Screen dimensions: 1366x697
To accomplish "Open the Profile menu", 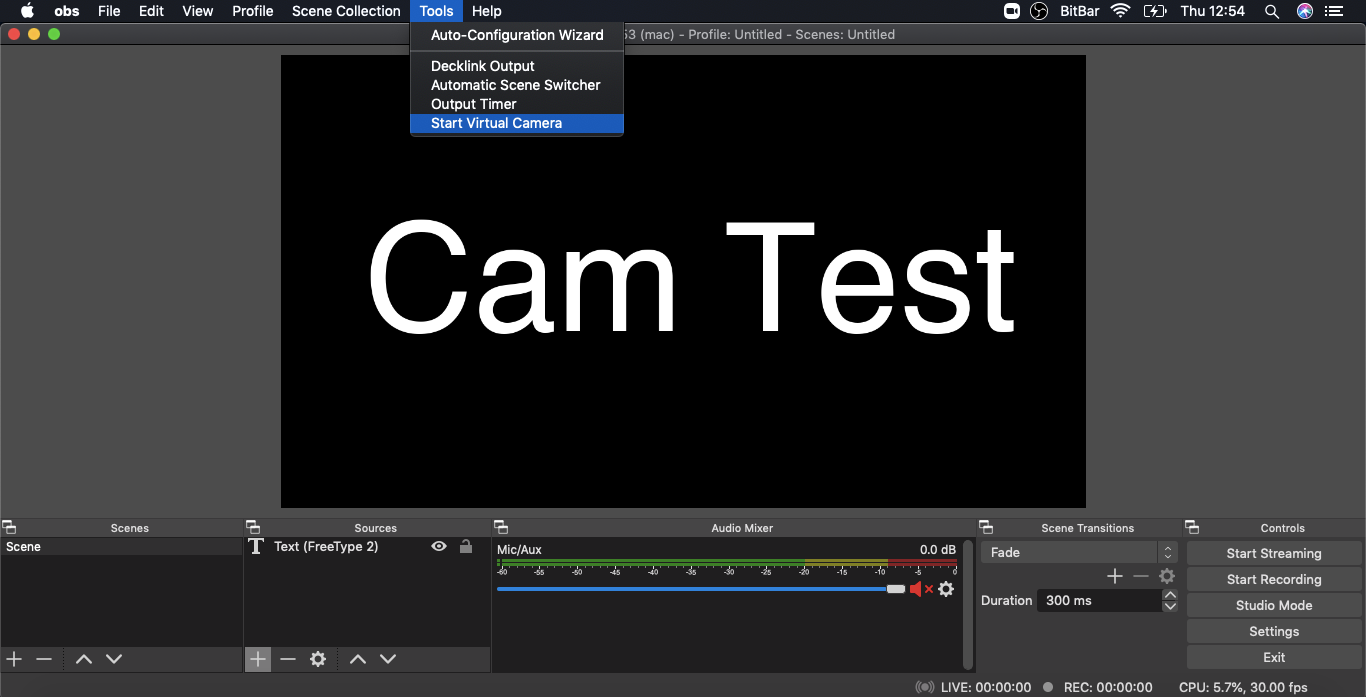I will pyautogui.click(x=252, y=11).
